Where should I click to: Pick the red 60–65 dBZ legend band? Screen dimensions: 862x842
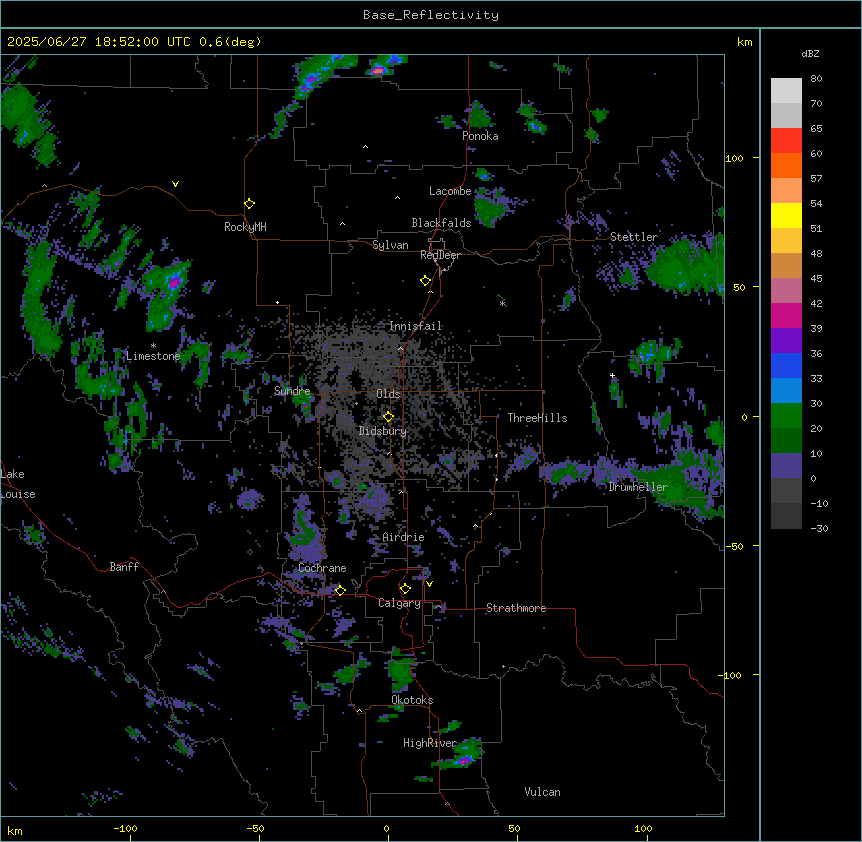(x=786, y=141)
